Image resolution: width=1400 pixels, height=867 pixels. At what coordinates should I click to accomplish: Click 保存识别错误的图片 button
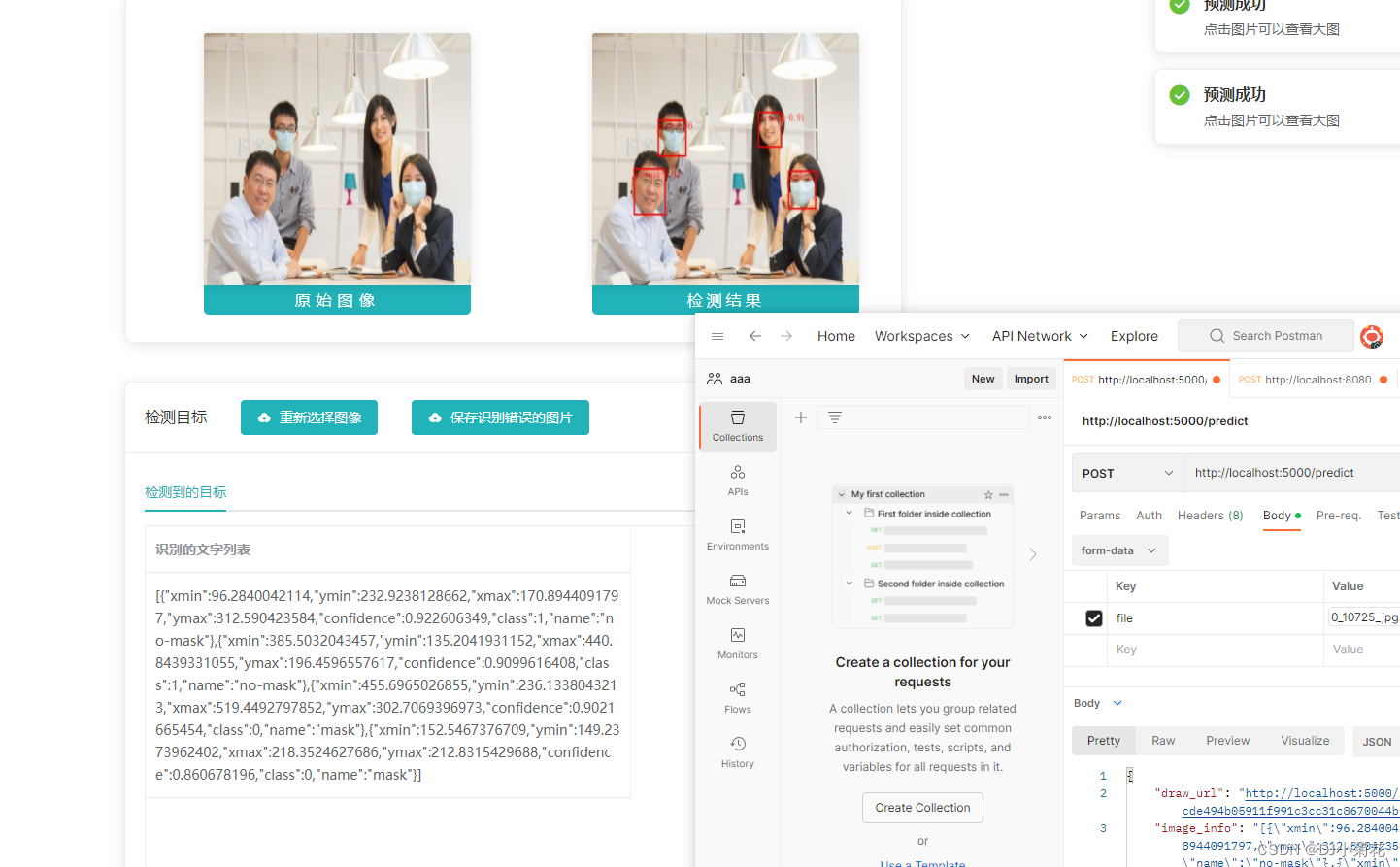click(x=500, y=417)
